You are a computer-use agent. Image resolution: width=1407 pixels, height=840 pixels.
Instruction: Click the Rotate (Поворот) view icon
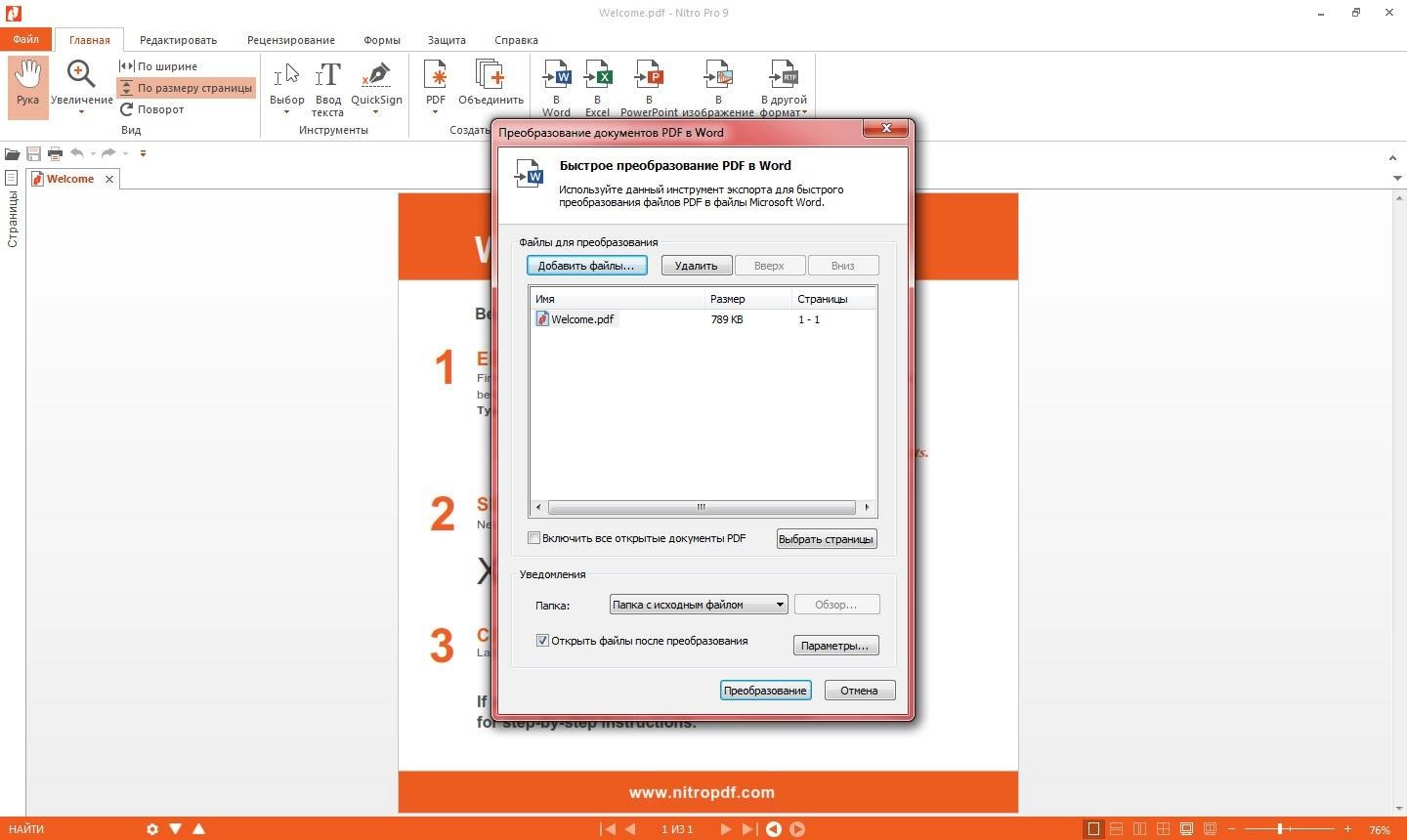click(x=126, y=109)
